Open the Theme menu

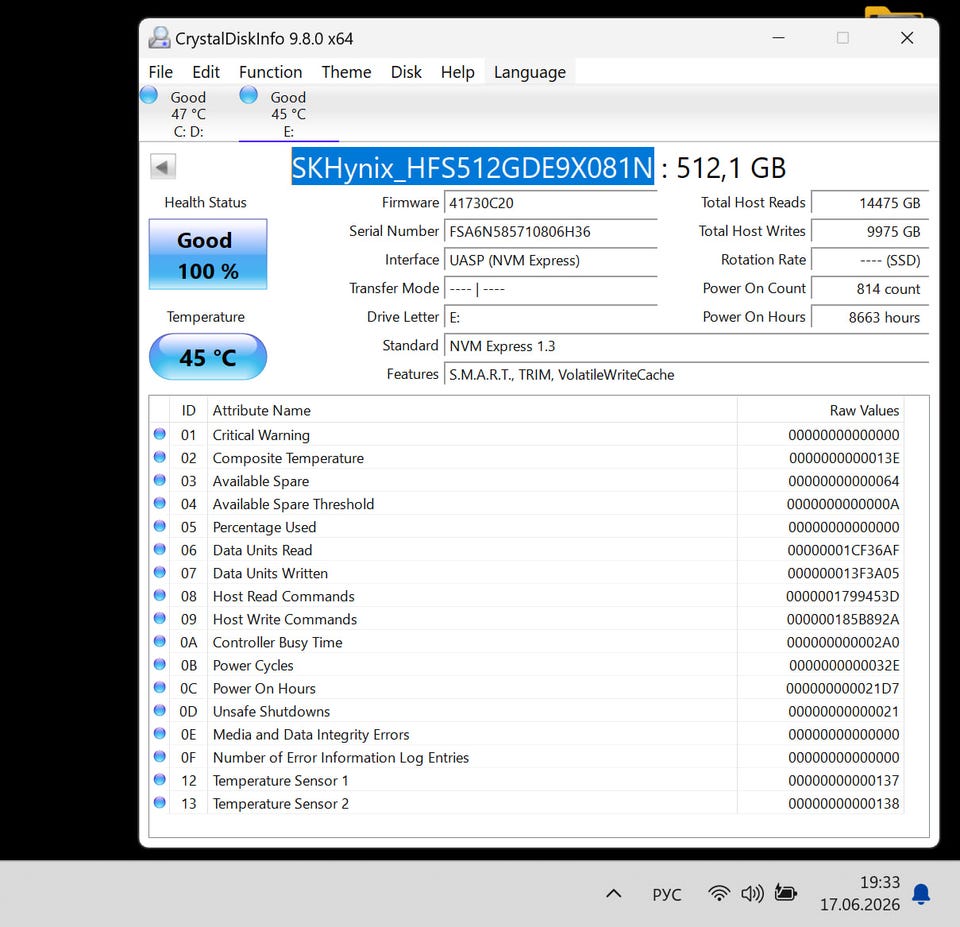347,72
